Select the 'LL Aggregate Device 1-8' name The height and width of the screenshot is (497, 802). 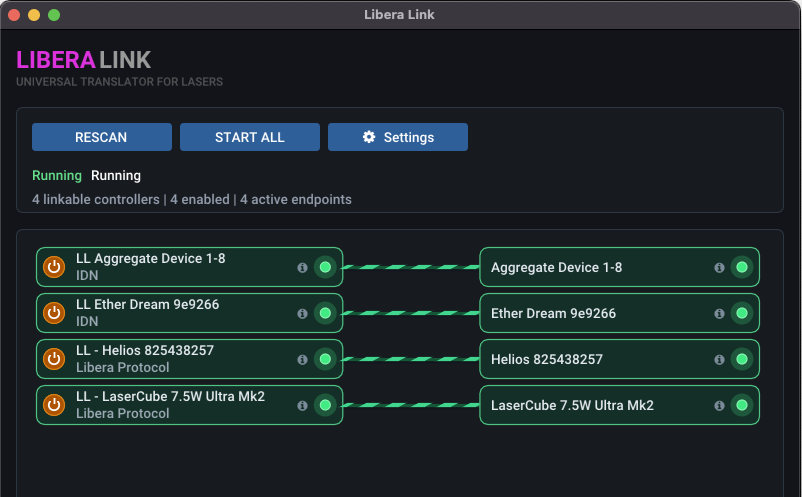150,258
